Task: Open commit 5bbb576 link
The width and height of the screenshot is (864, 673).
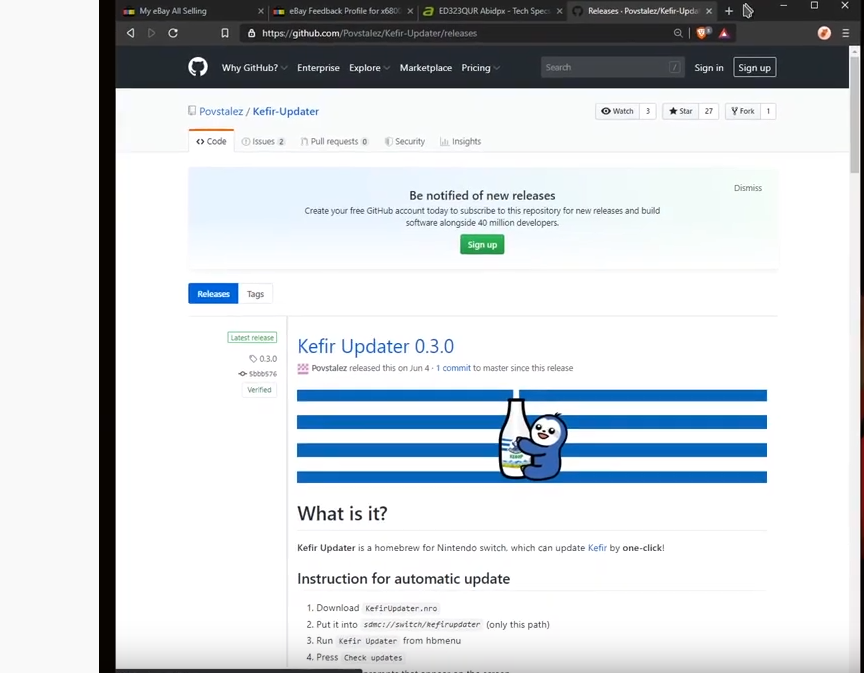Action: coord(258,374)
